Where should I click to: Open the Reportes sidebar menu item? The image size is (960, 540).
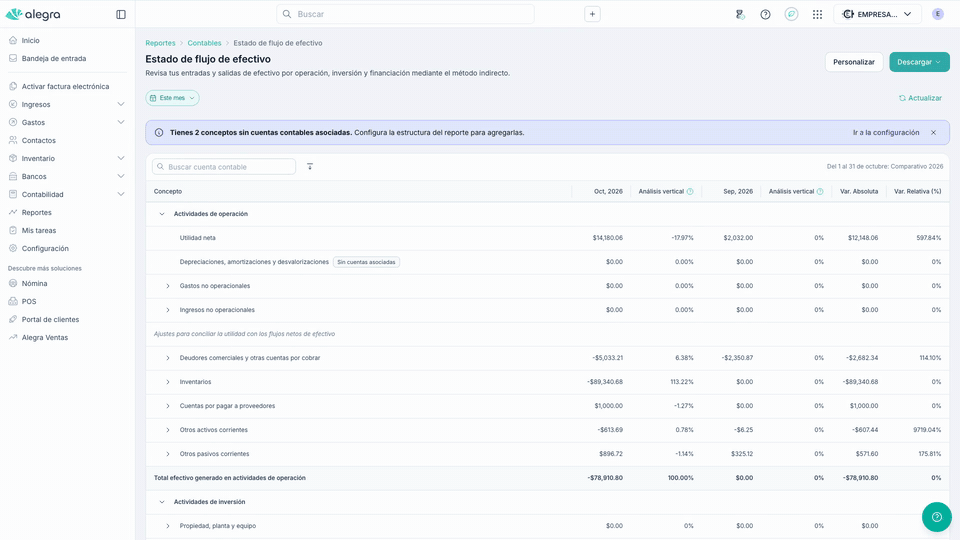(x=37, y=212)
